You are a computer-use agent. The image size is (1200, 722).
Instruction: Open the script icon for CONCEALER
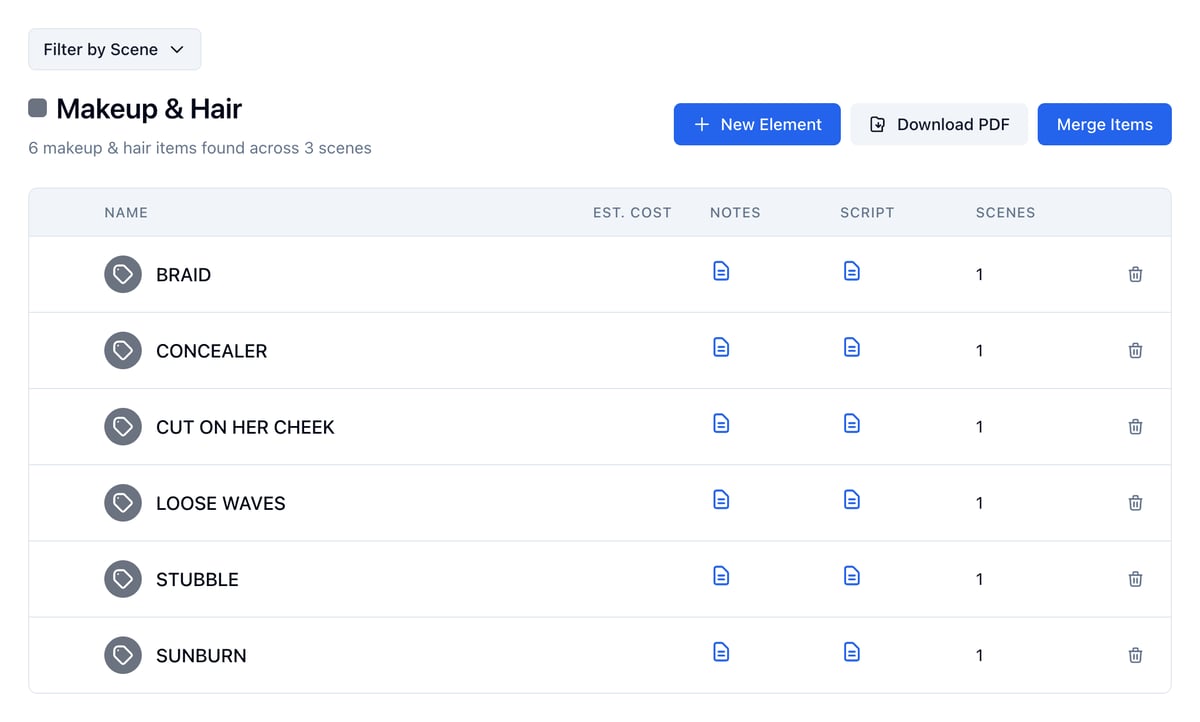point(852,347)
